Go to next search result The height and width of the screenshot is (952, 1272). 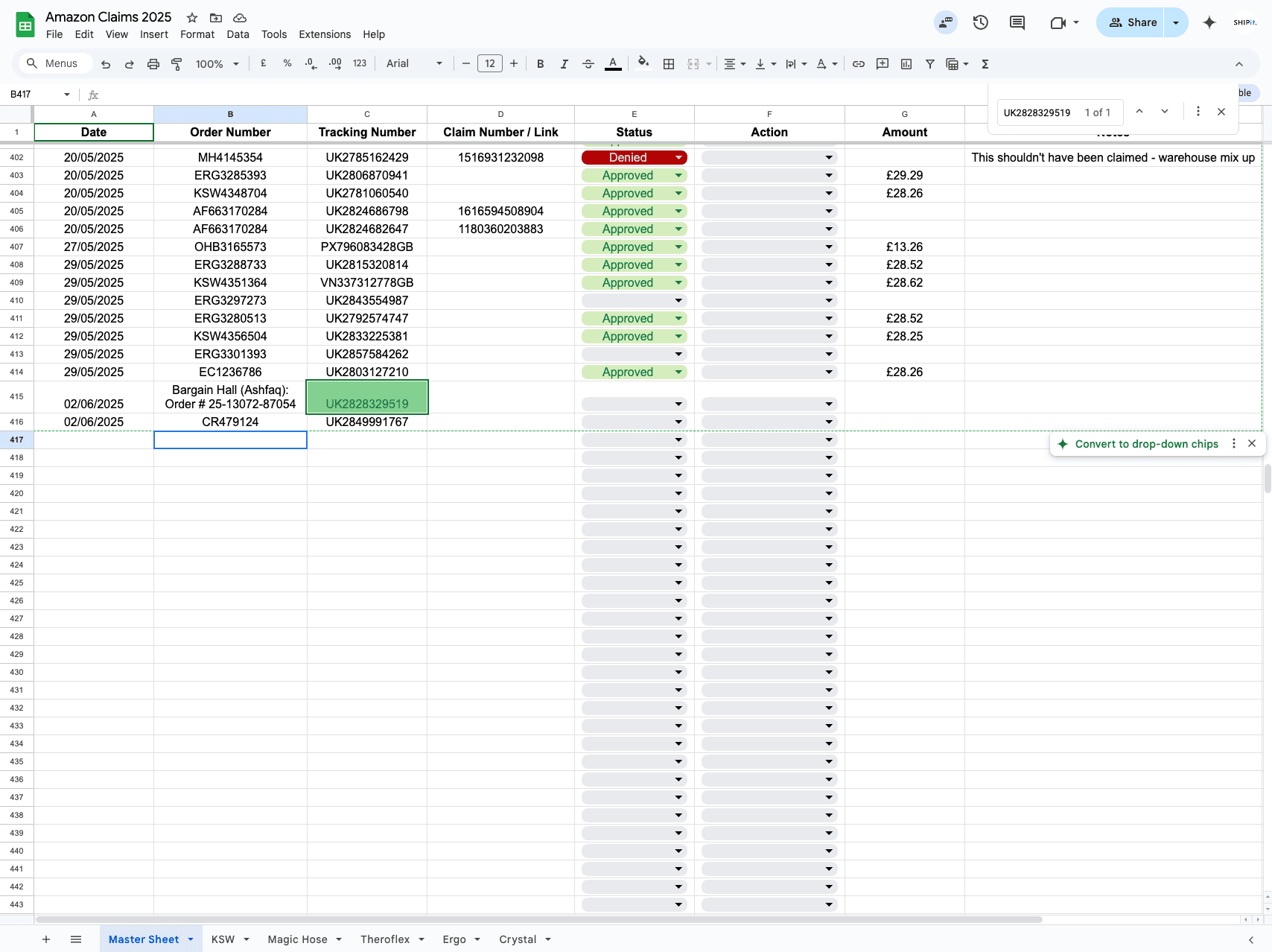point(1165,112)
